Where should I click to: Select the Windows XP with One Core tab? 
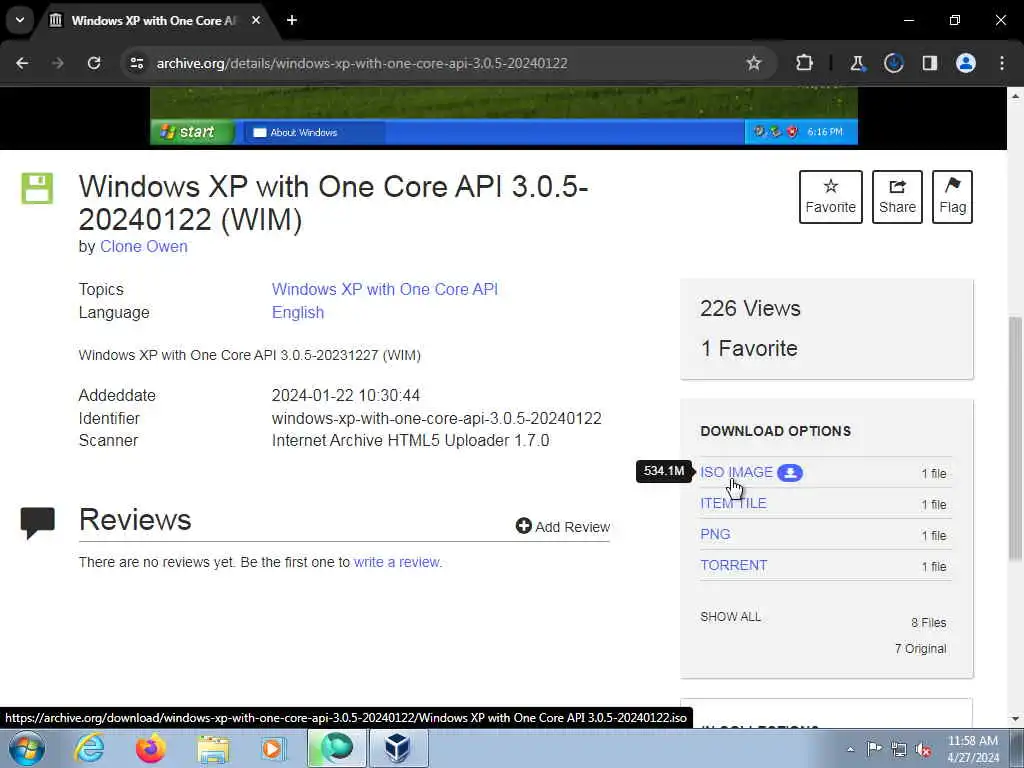[x=153, y=20]
